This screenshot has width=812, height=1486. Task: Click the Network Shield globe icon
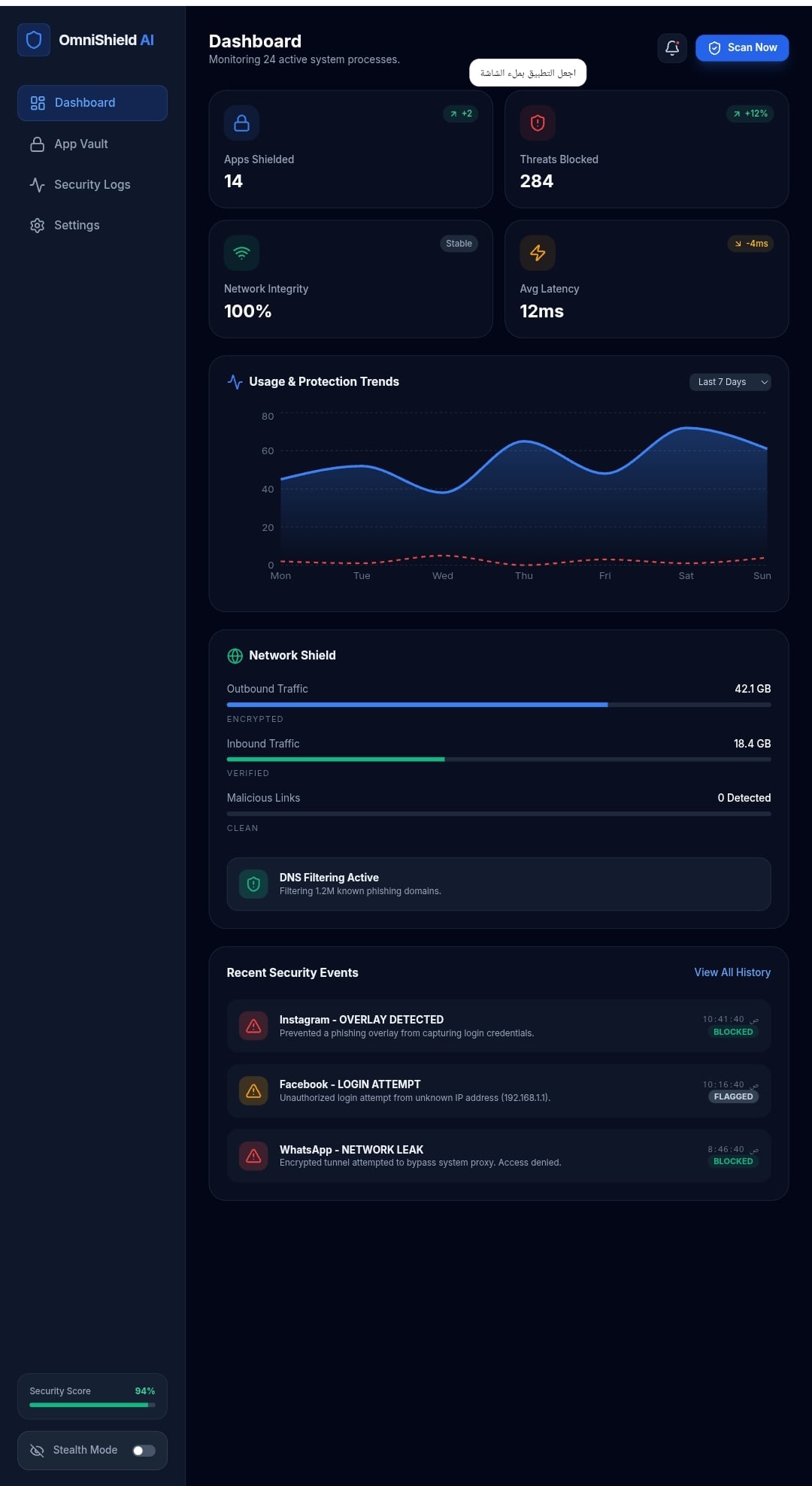pyautogui.click(x=235, y=656)
